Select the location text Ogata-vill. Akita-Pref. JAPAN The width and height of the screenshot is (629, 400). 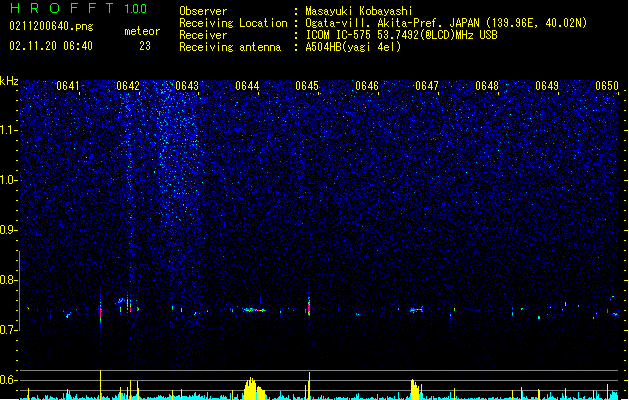[392, 23]
